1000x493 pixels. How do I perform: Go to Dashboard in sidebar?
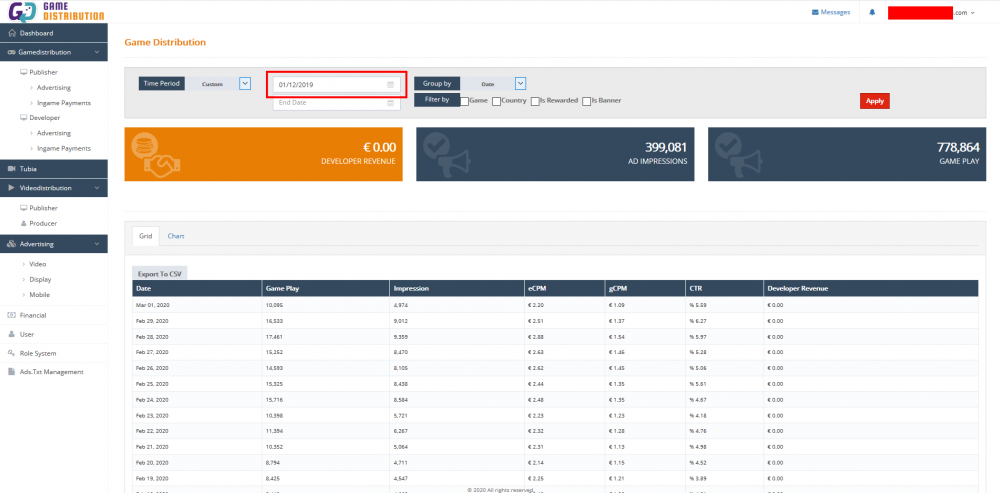coord(54,33)
